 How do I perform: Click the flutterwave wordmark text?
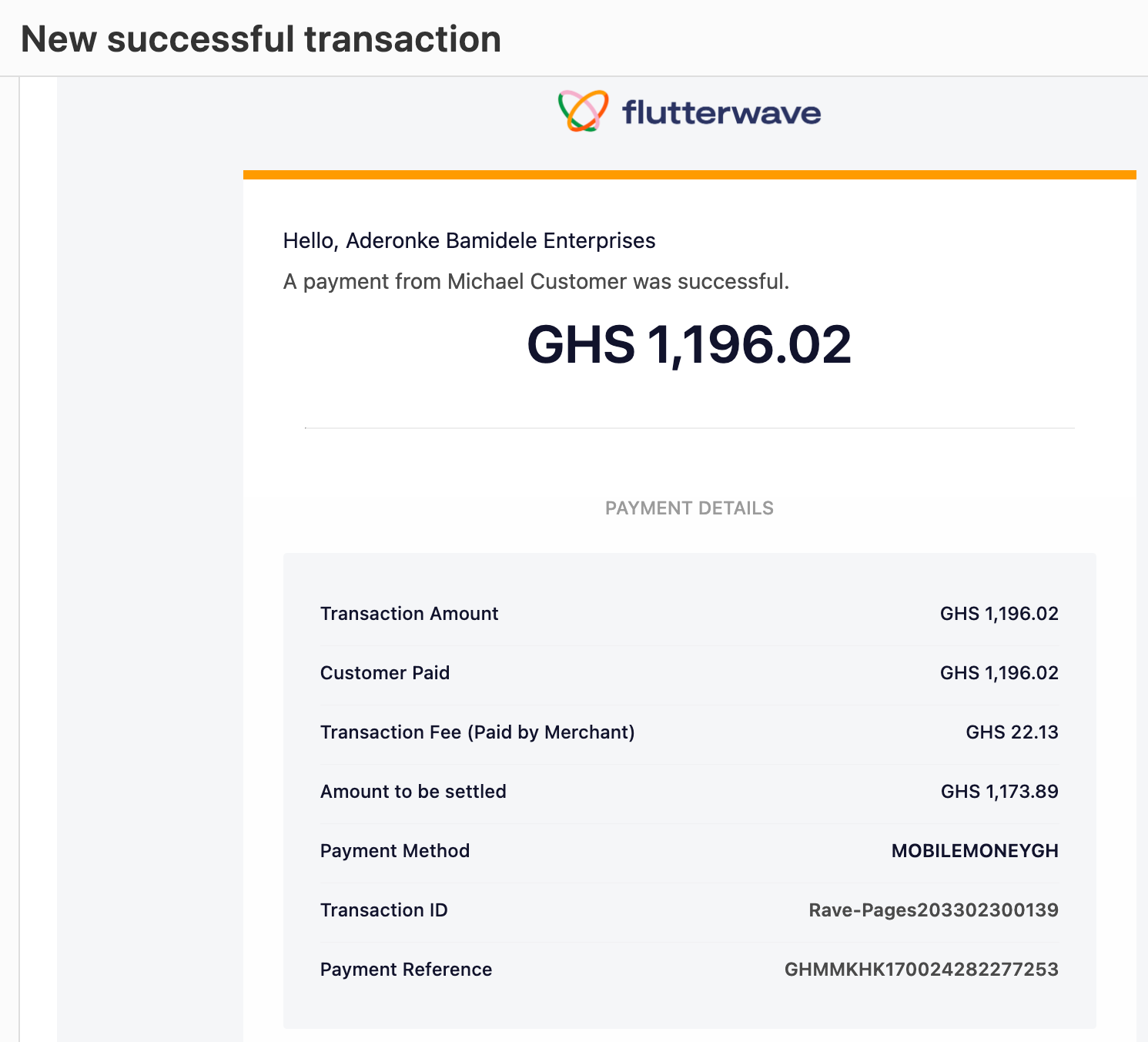[x=721, y=112]
